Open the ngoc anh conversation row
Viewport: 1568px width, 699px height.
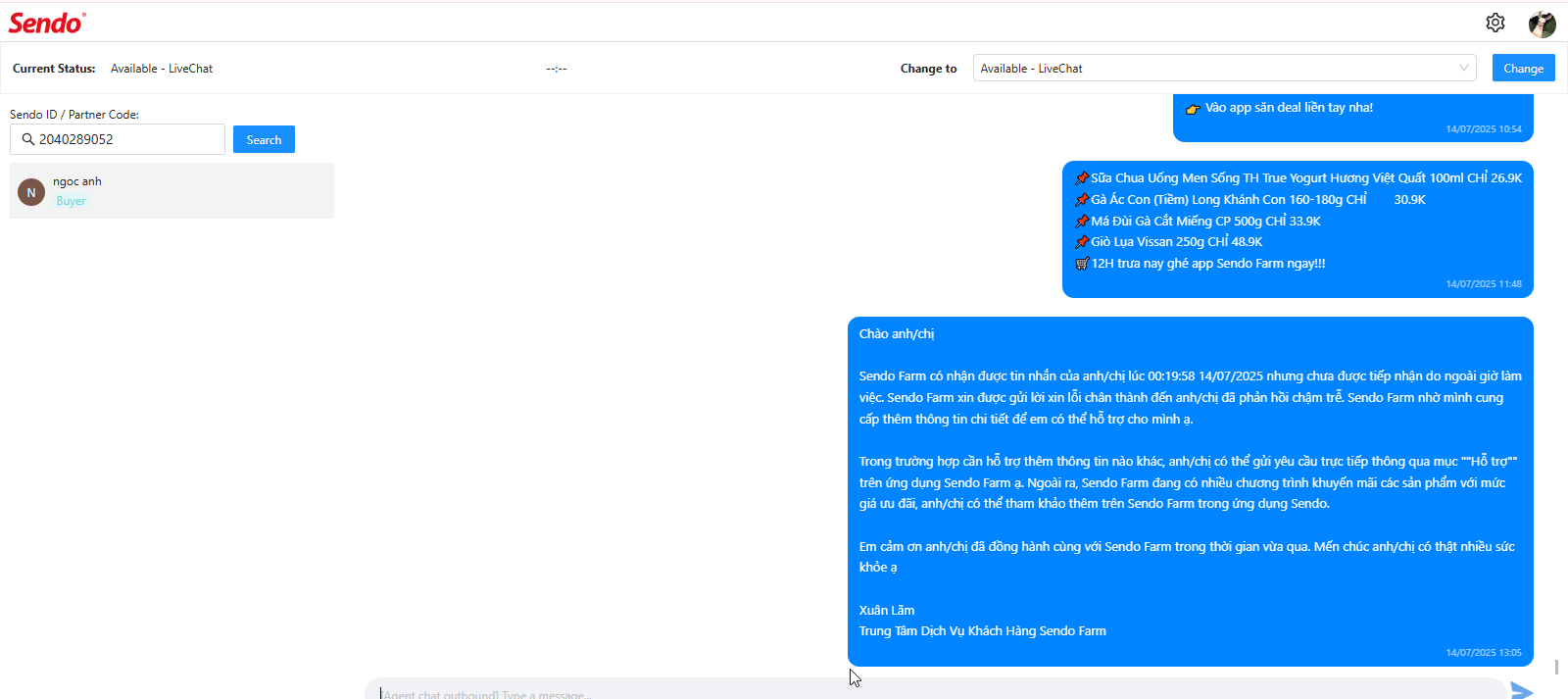(x=171, y=190)
